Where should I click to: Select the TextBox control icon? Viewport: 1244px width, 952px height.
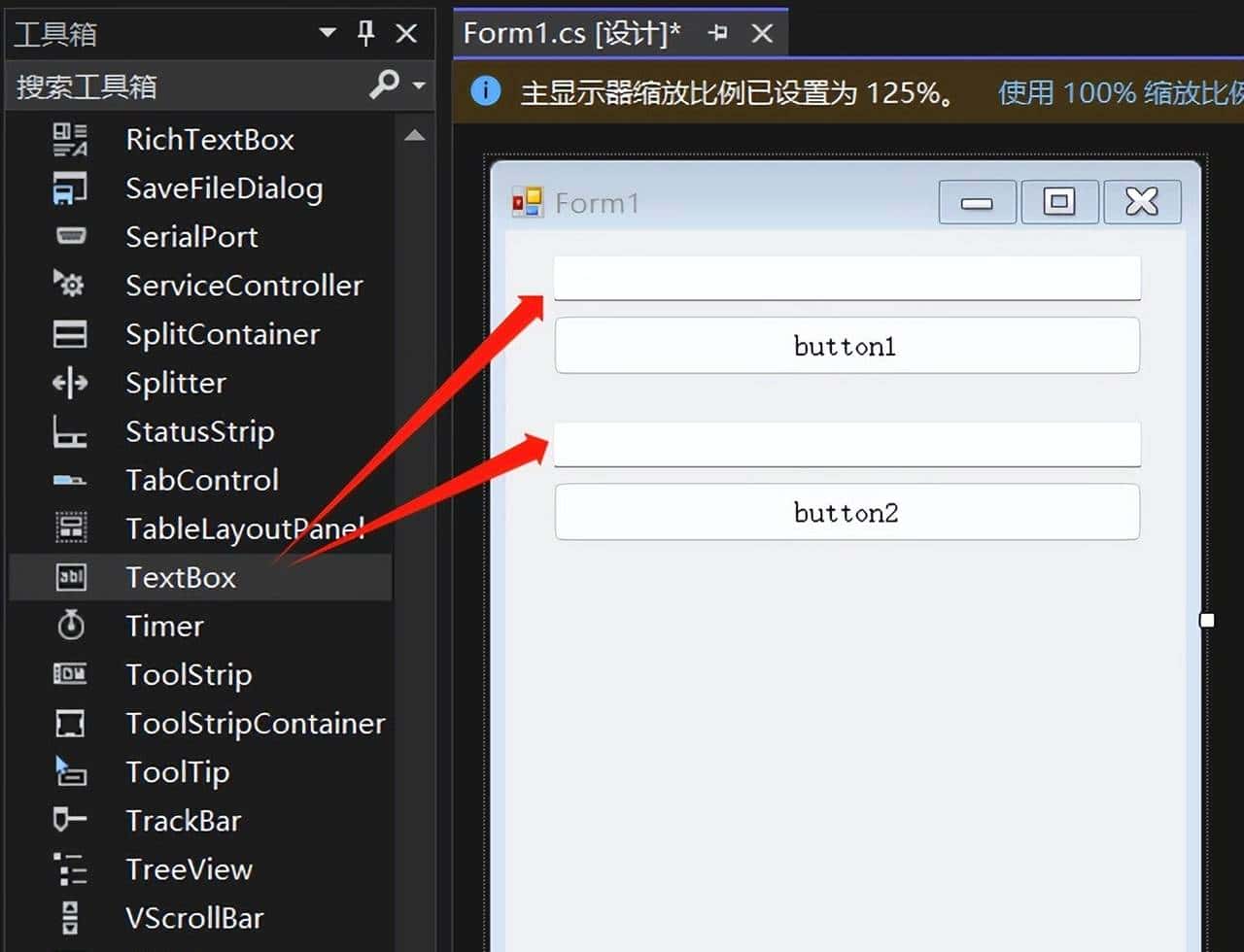coord(71,577)
